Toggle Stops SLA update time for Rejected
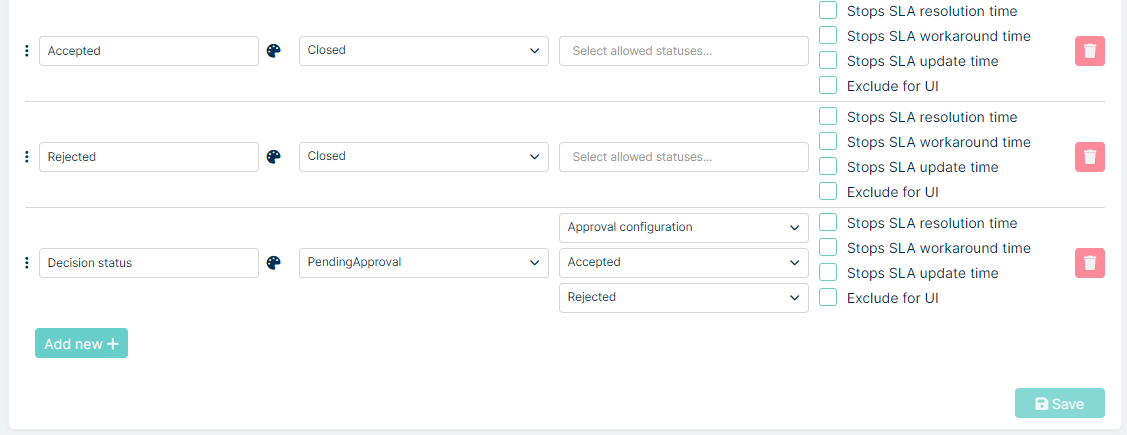 point(828,166)
